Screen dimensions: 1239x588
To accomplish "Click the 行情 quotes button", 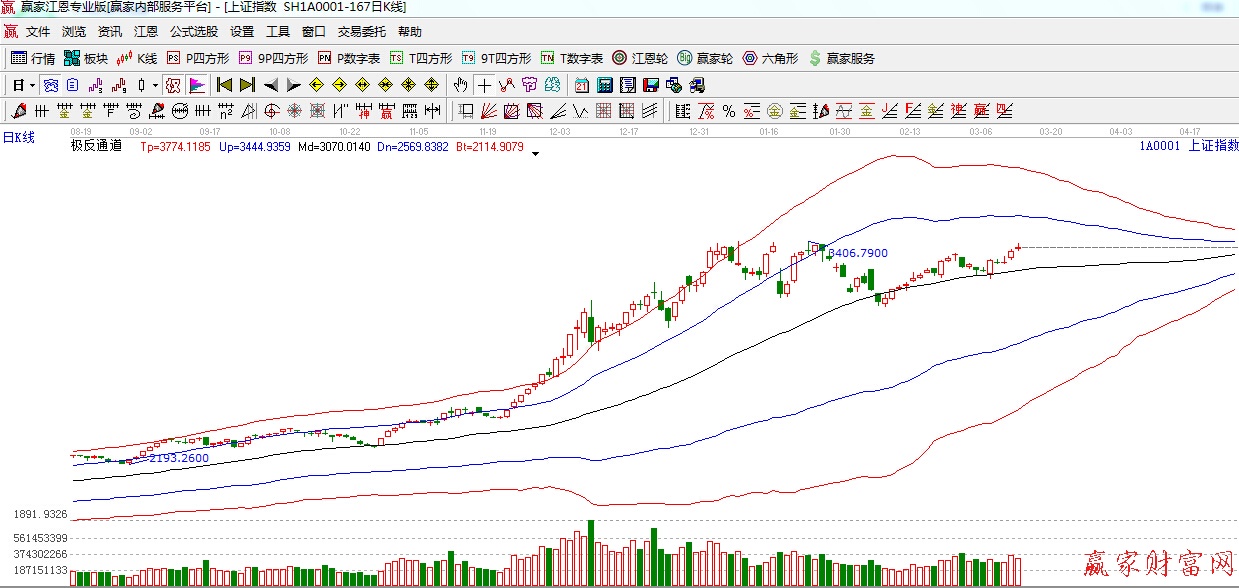I will 33,58.
